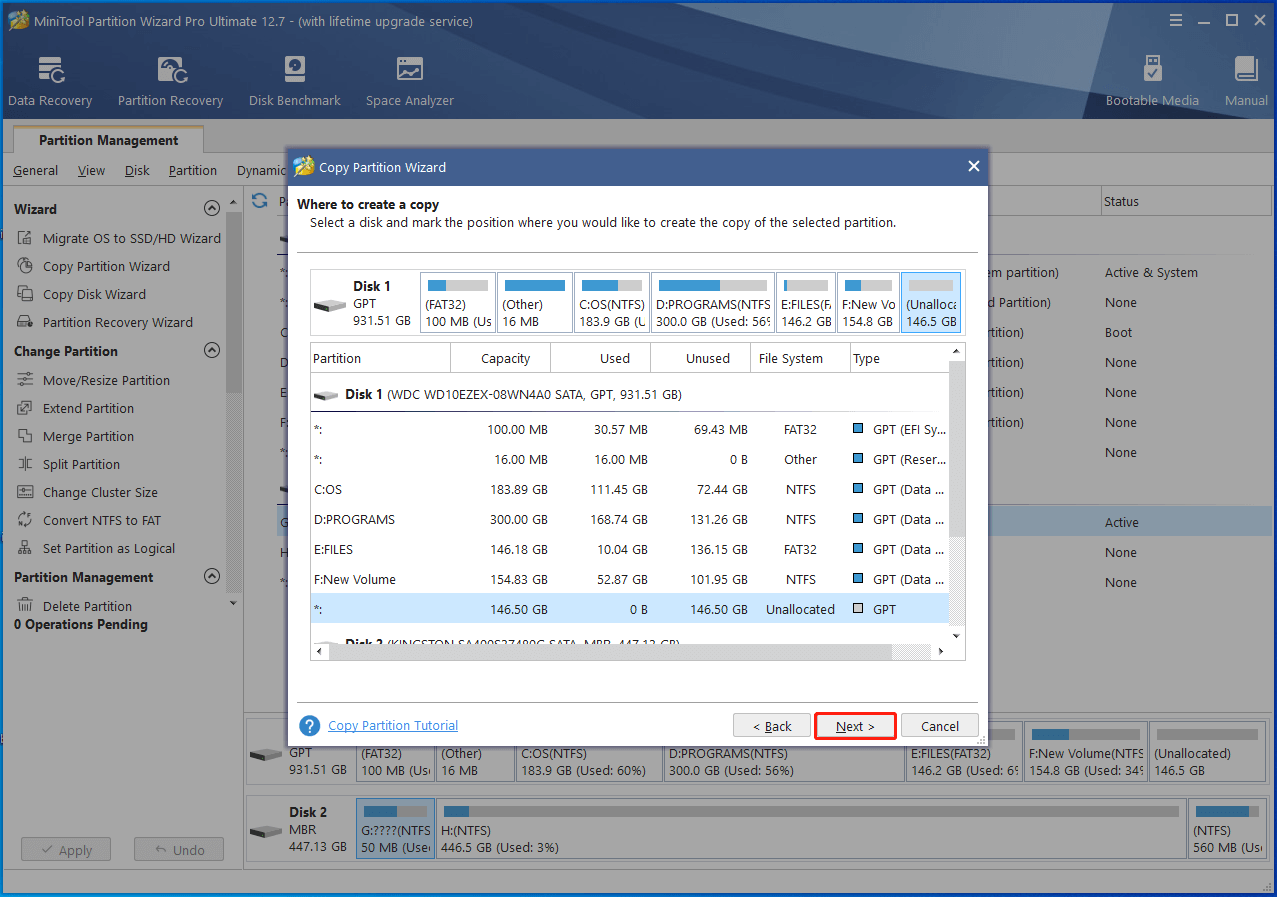Click the Disk 2 drive icon in the main window disk map
Image resolution: width=1277 pixels, height=897 pixels.
tap(265, 832)
